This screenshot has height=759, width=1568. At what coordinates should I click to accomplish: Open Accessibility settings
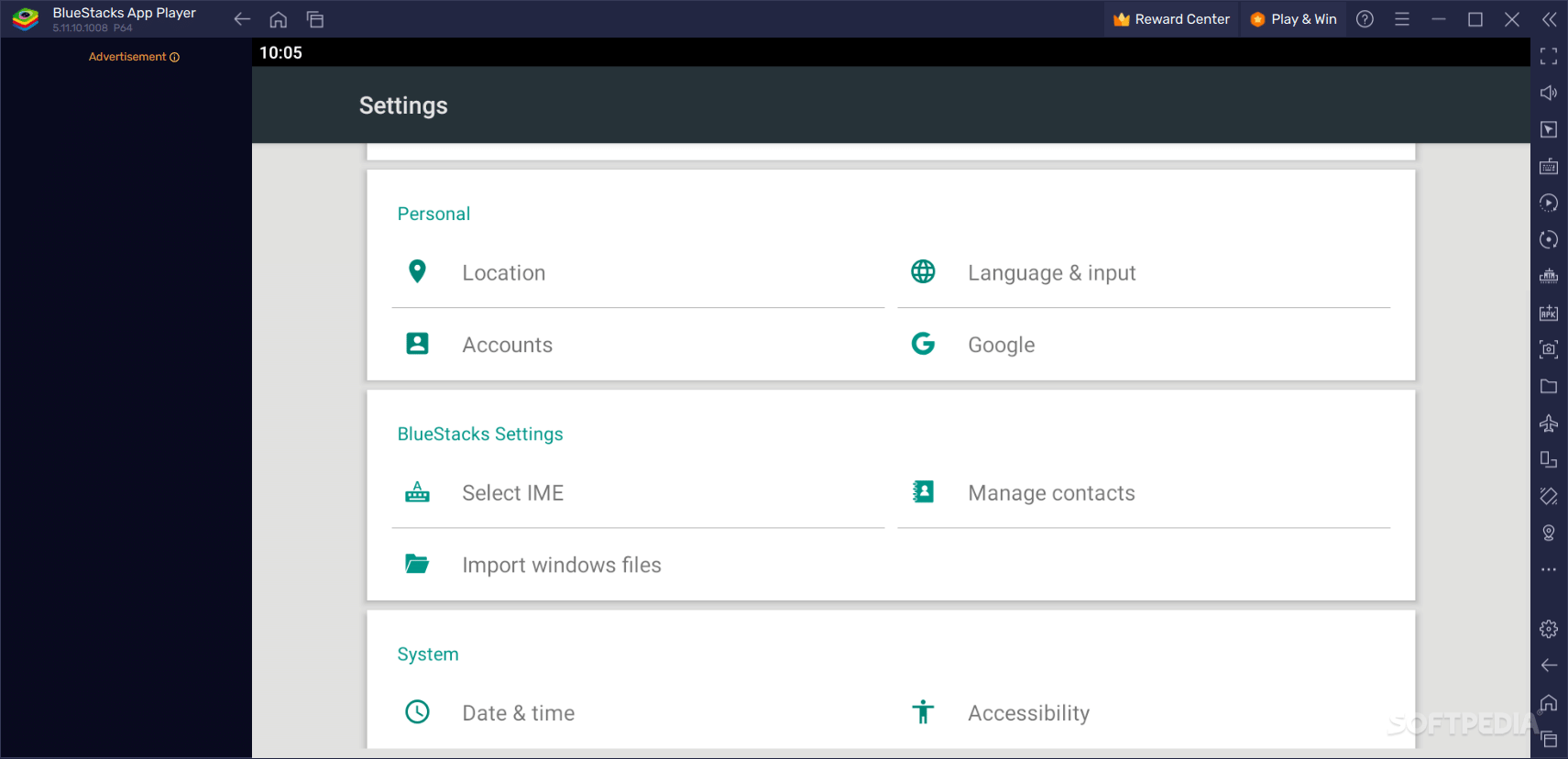1144,712
